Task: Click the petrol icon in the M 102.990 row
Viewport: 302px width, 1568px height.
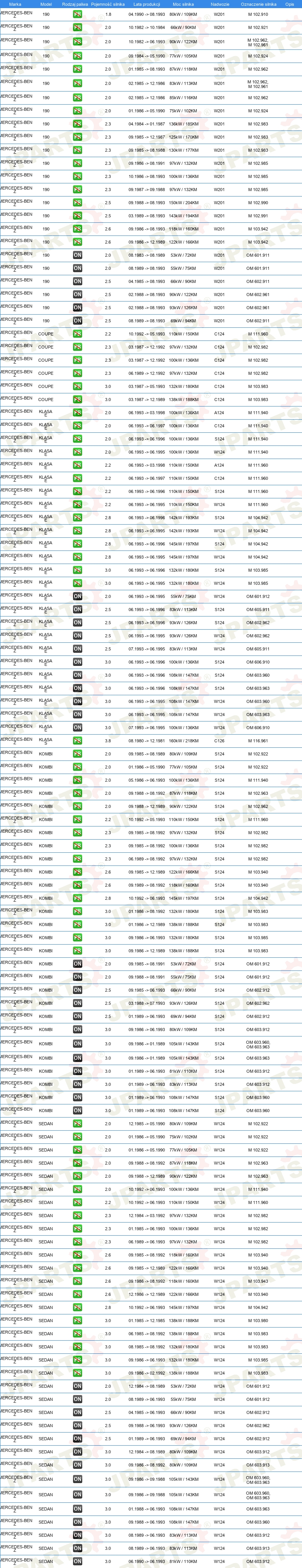Action: point(77,203)
